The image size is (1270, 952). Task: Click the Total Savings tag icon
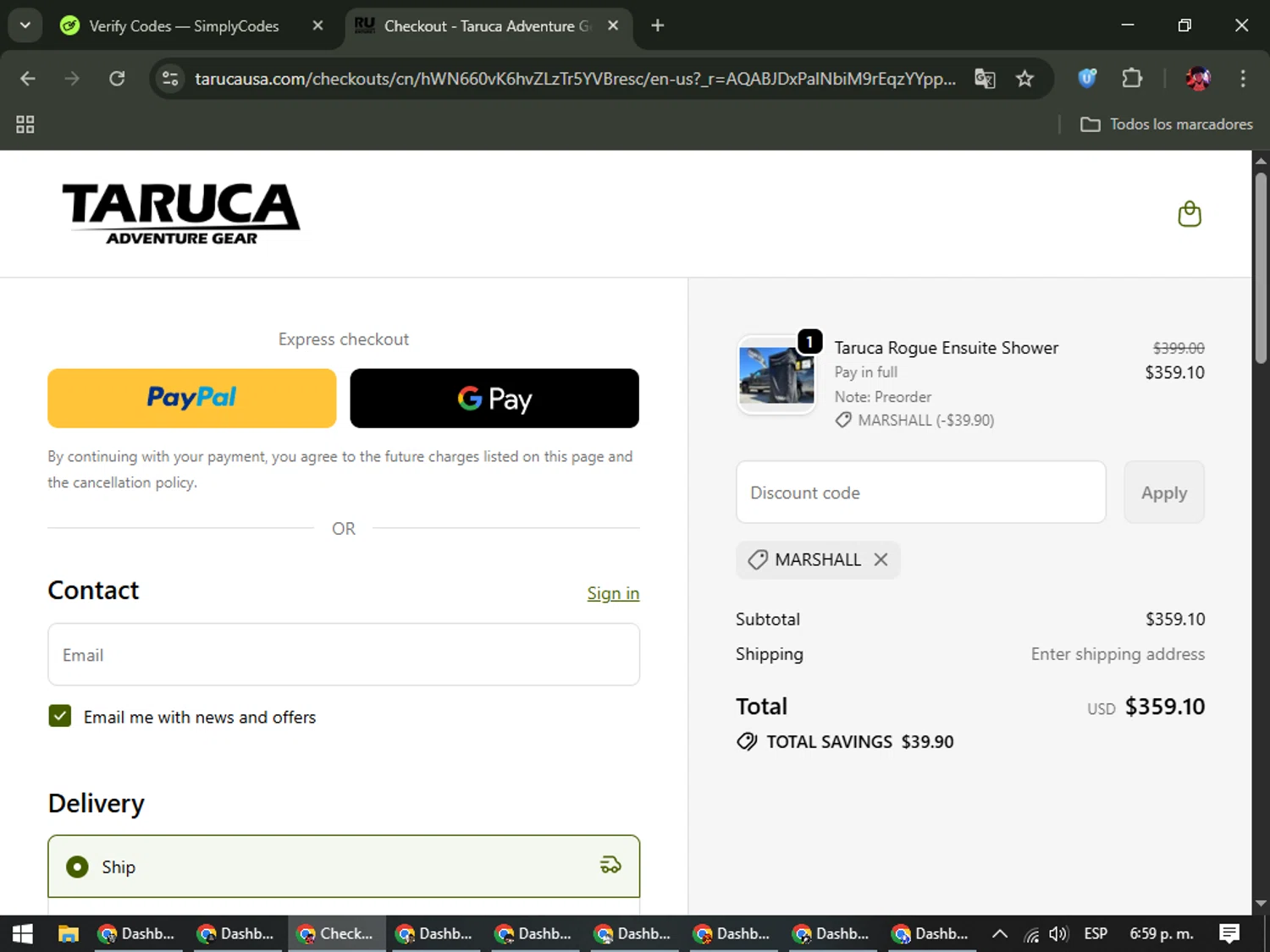(747, 741)
